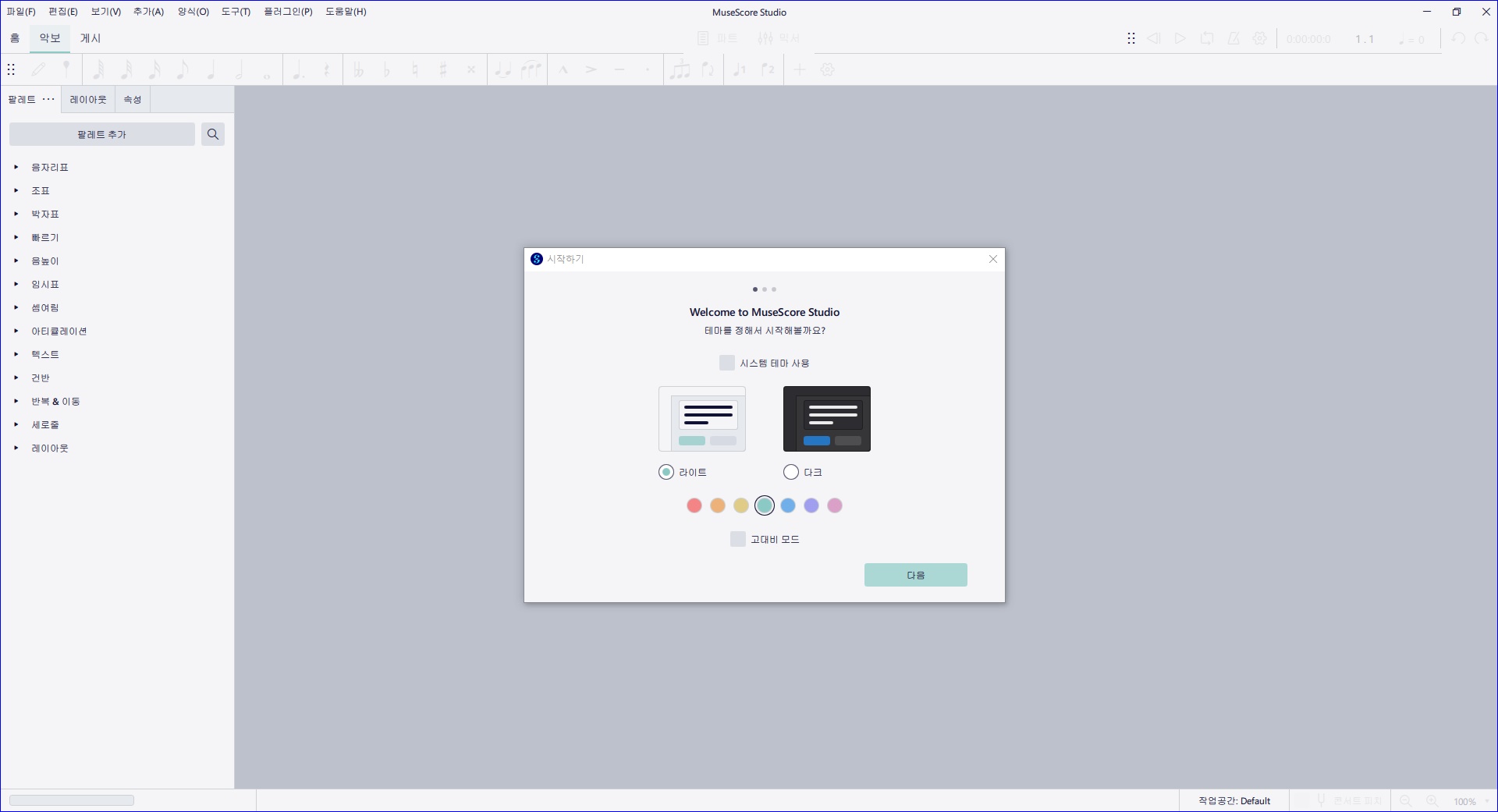Viewport: 1498px width, 812px height.
Task: Apply marcato articulation
Action: click(563, 69)
